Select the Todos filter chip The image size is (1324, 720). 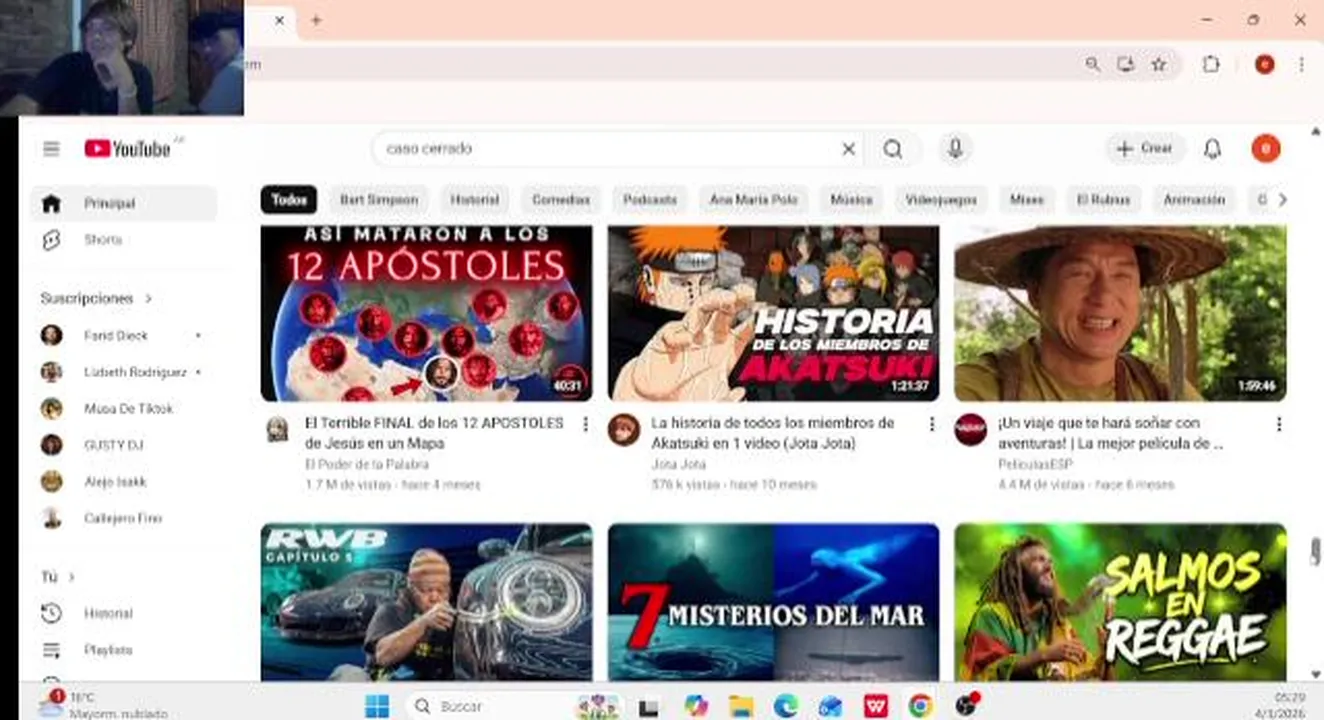tap(289, 199)
